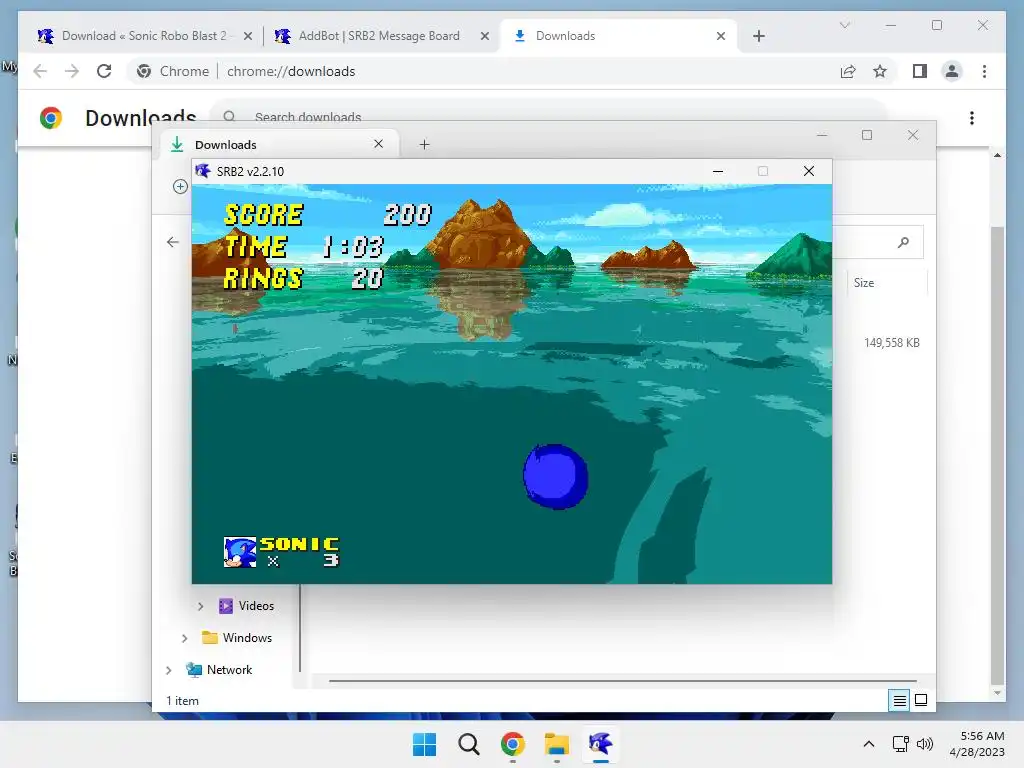Expand the Network tree node
The height and width of the screenshot is (768, 1024).
168,670
